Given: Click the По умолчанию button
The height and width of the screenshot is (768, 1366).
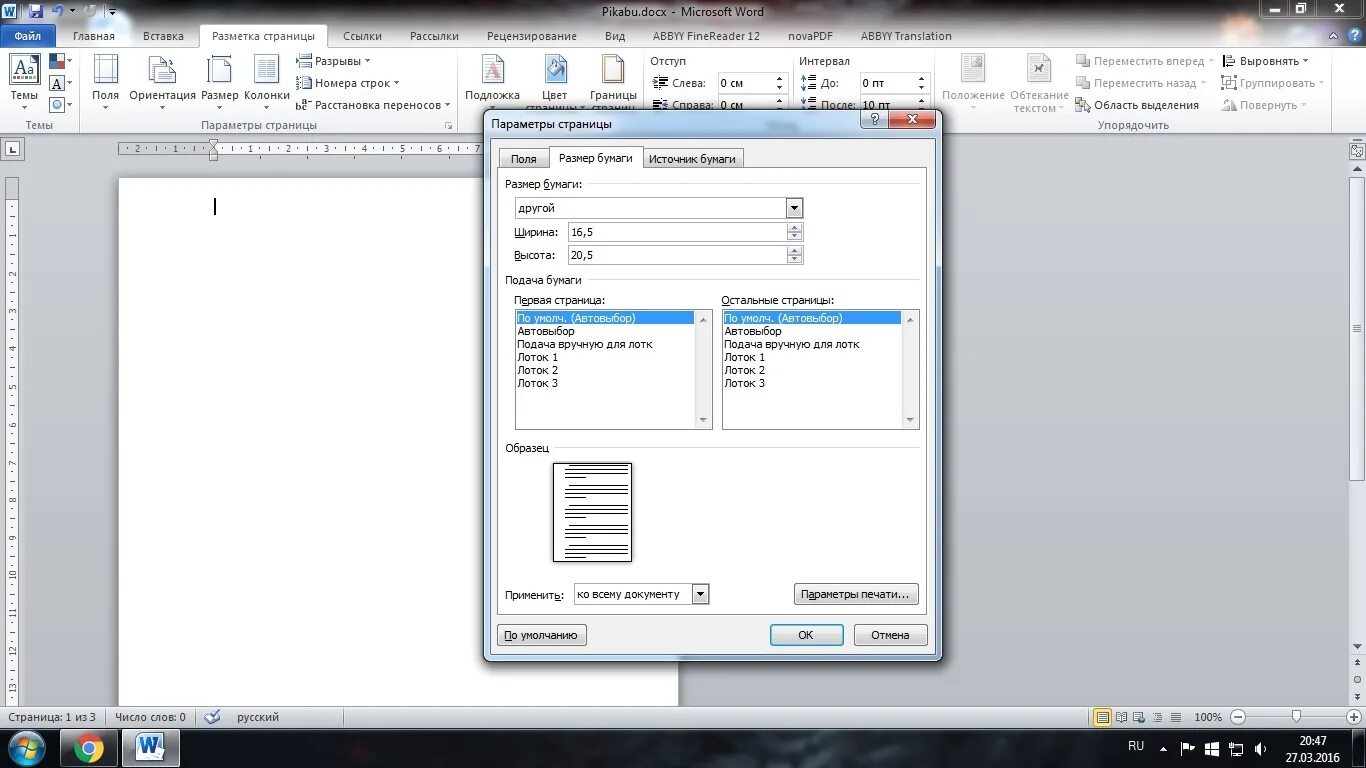Looking at the screenshot, I should (542, 635).
